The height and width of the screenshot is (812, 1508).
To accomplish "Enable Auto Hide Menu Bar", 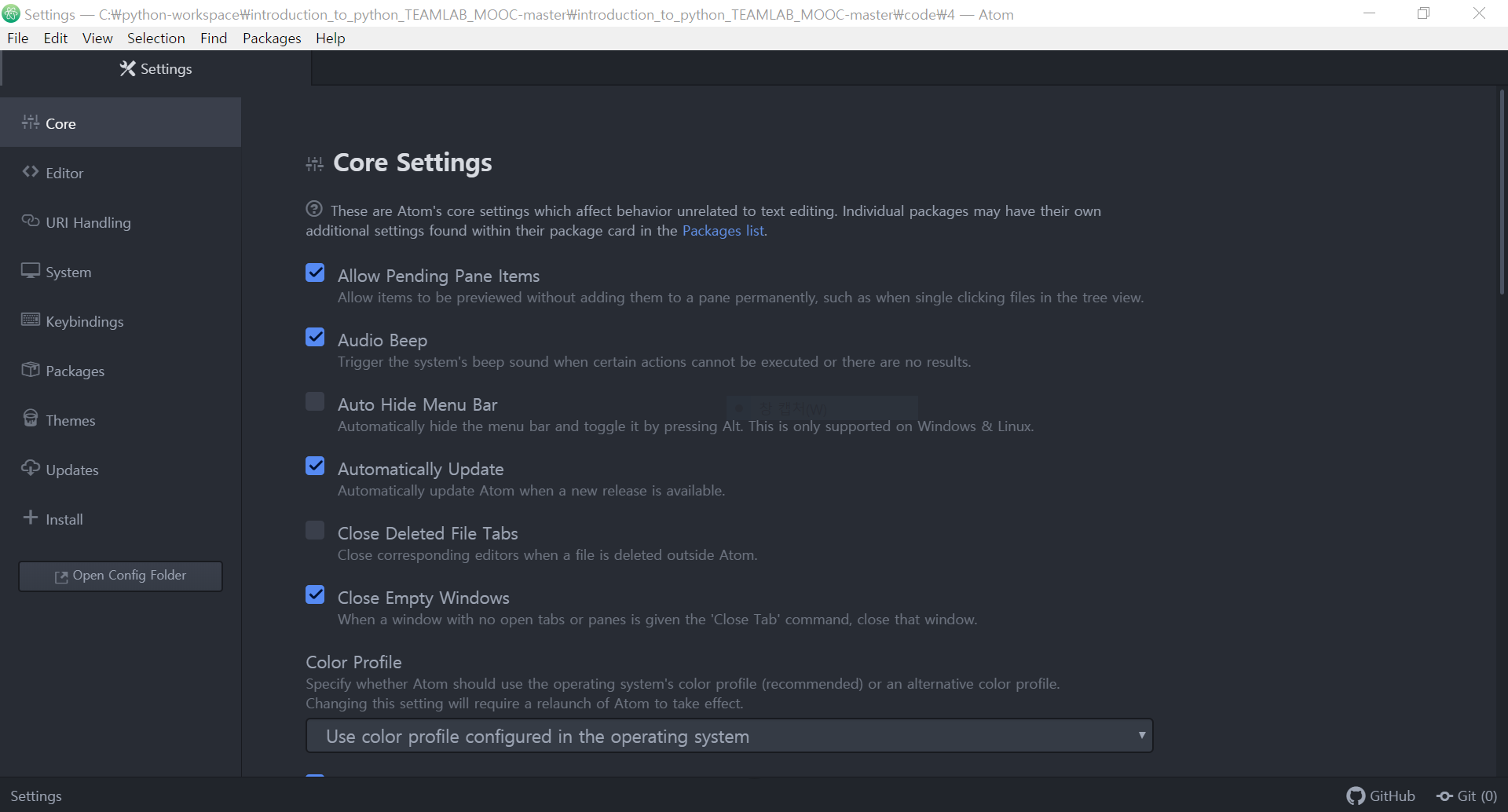I will 315,401.
